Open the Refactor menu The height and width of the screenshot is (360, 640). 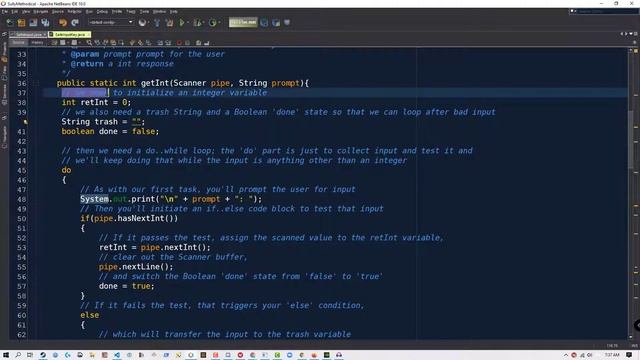[74, 11]
